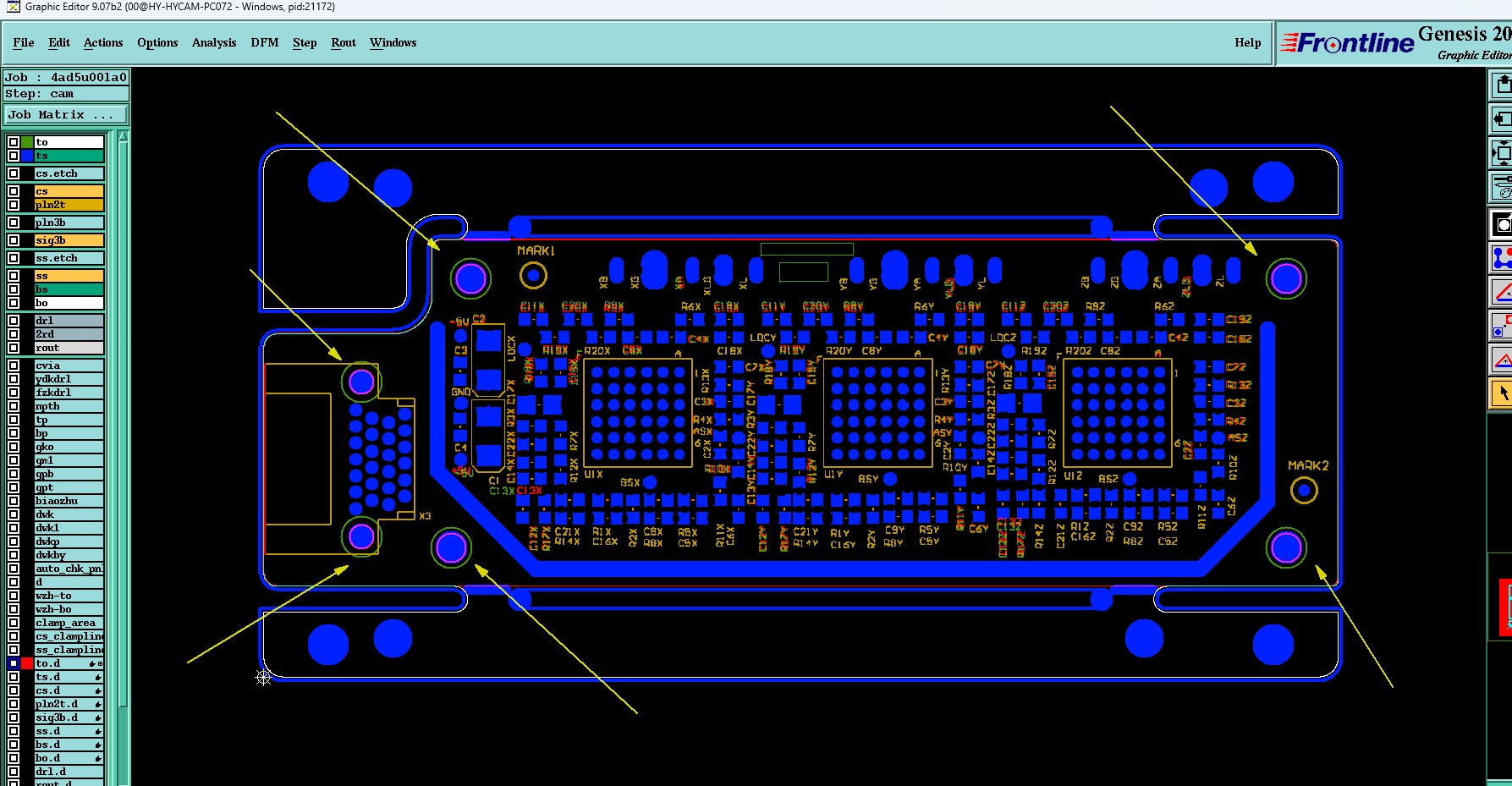The height and width of the screenshot is (786, 1512).
Task: Click the white circle on black icon
Action: tap(1501, 224)
